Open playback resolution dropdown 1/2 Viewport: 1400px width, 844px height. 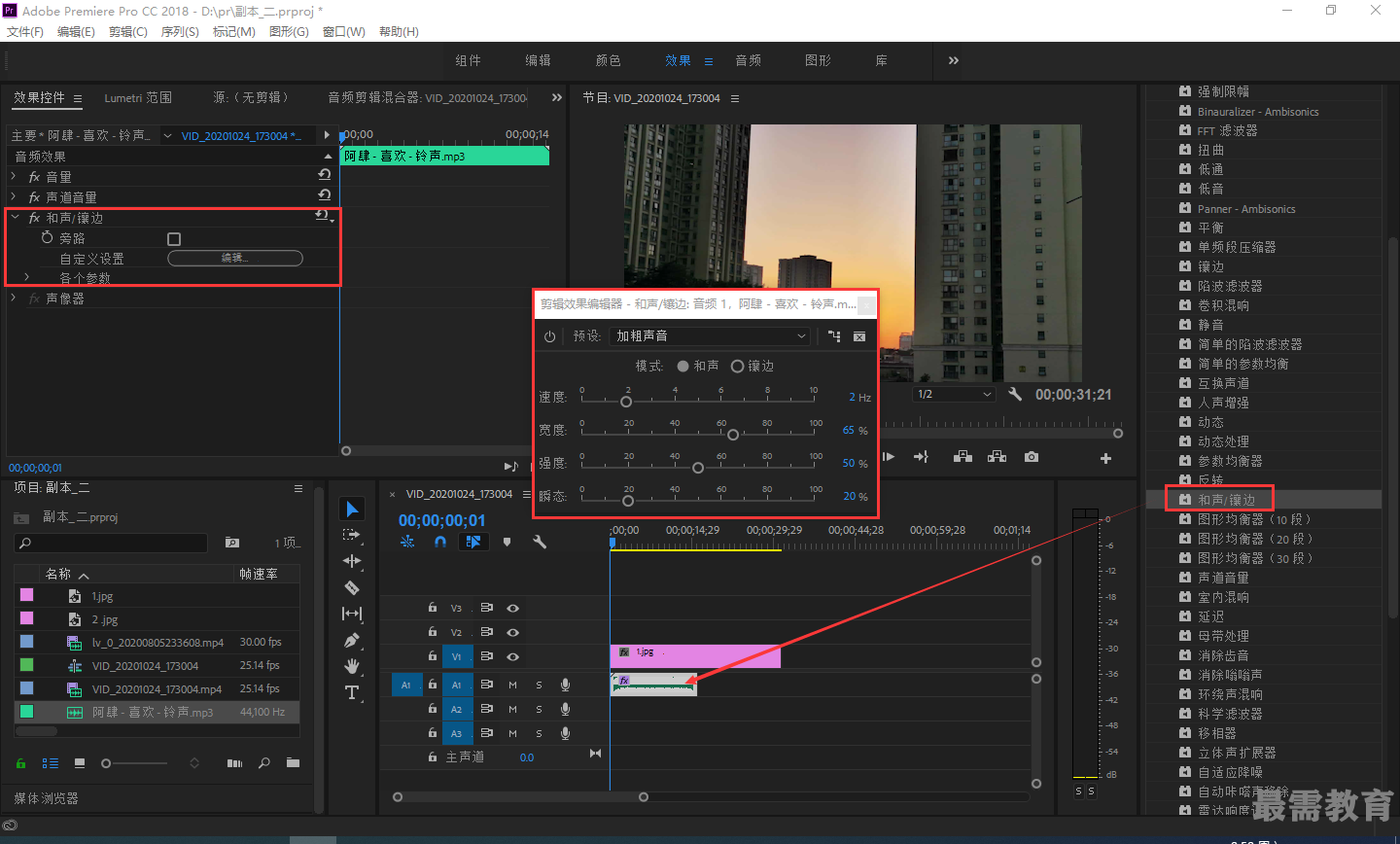click(x=955, y=394)
